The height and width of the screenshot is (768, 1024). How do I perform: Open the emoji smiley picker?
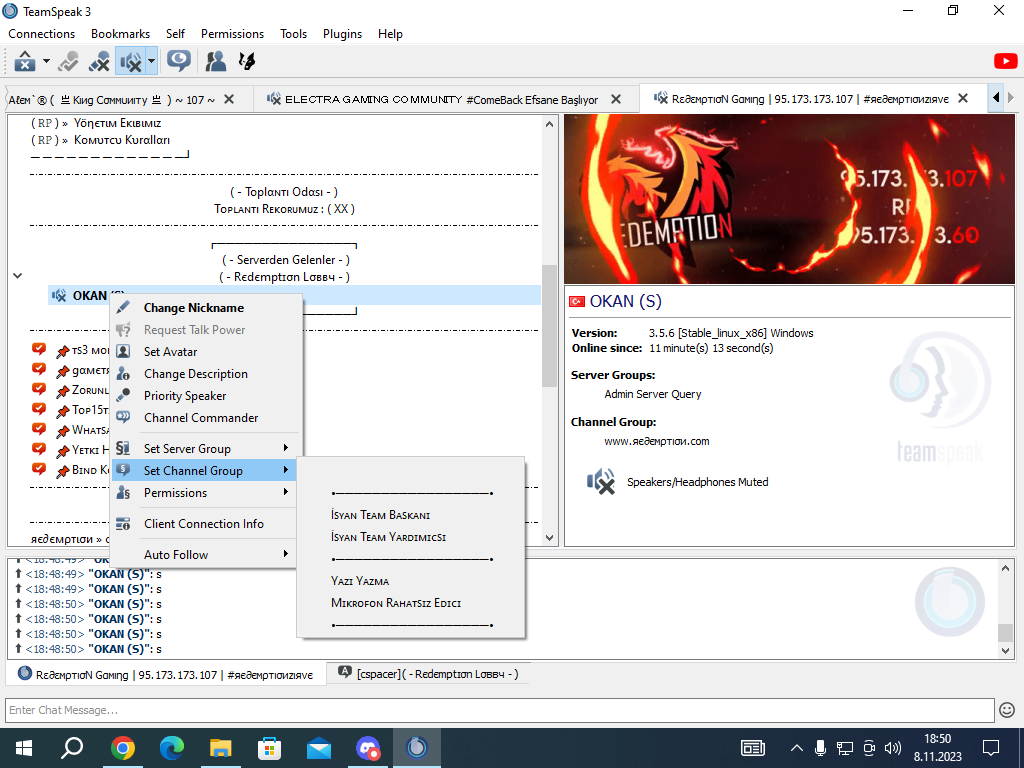click(x=1007, y=710)
